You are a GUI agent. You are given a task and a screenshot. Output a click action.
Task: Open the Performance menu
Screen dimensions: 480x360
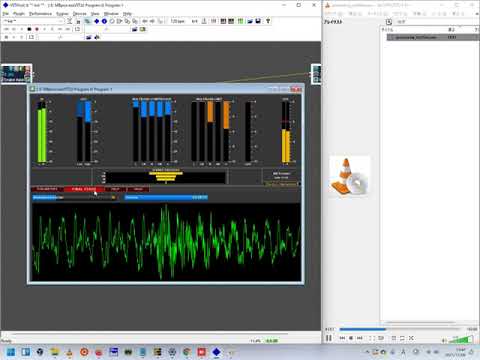(40, 14)
